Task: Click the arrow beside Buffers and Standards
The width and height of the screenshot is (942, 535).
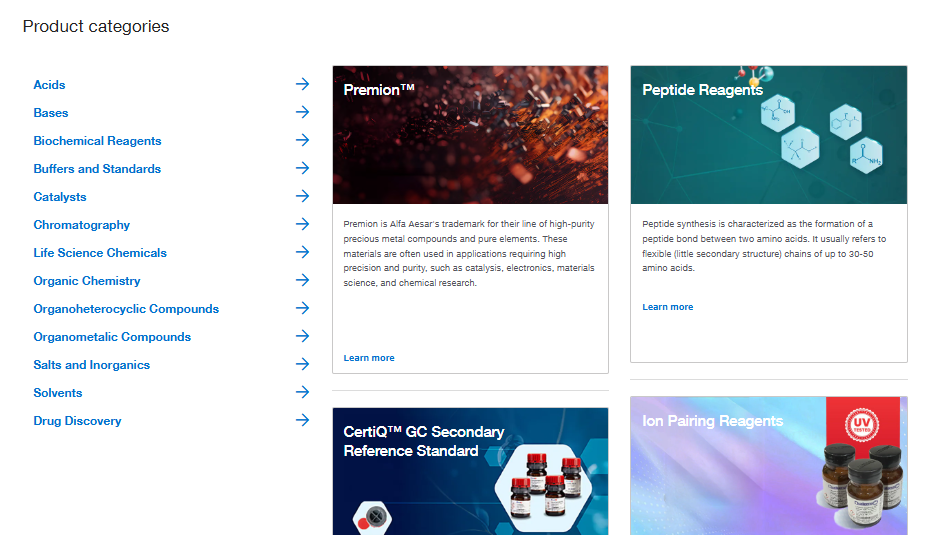Action: point(302,168)
